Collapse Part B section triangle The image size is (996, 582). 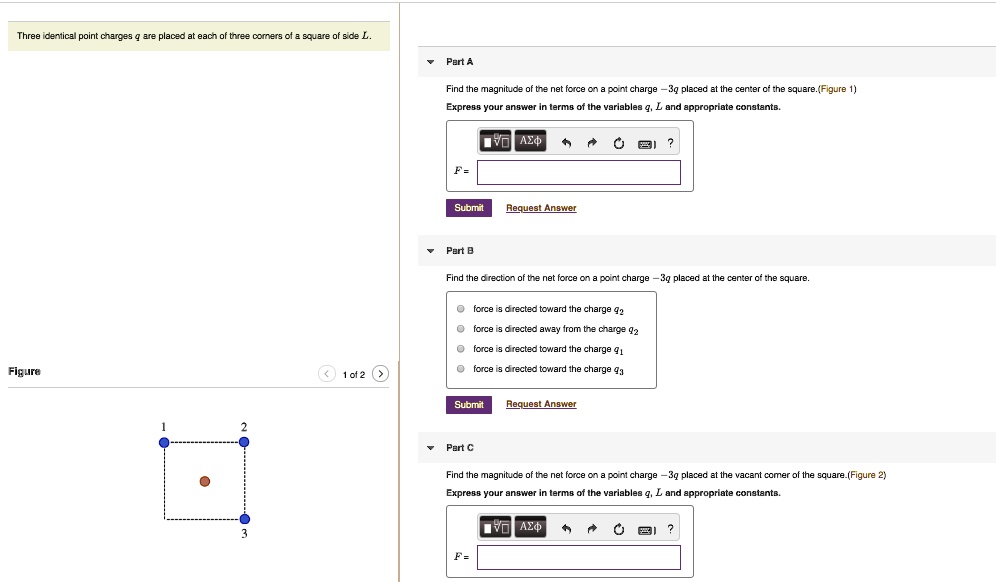pyautogui.click(x=430, y=250)
